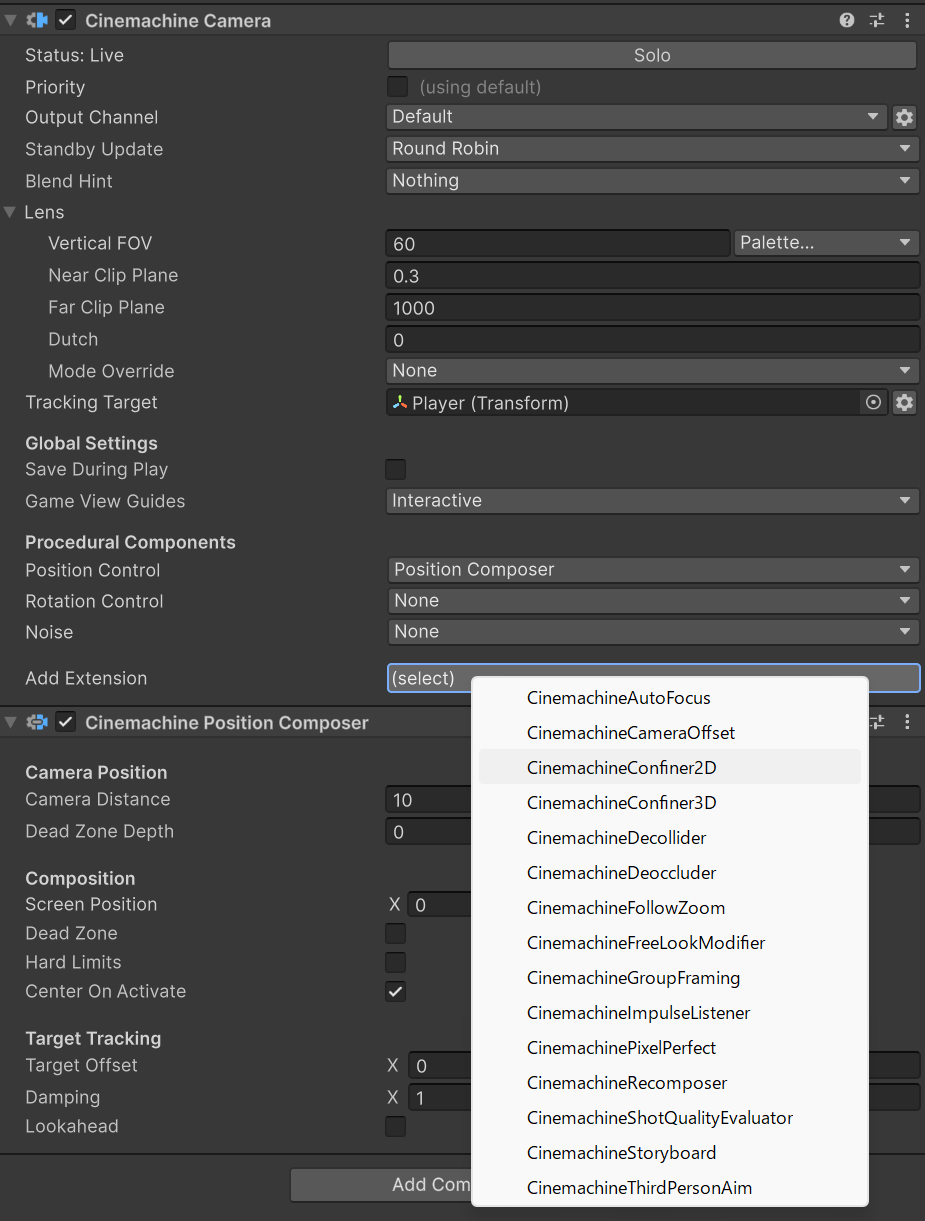Image resolution: width=925 pixels, height=1221 pixels.
Task: Choose CinemachineConfiner2D from extension list
Action: pyautogui.click(x=621, y=768)
